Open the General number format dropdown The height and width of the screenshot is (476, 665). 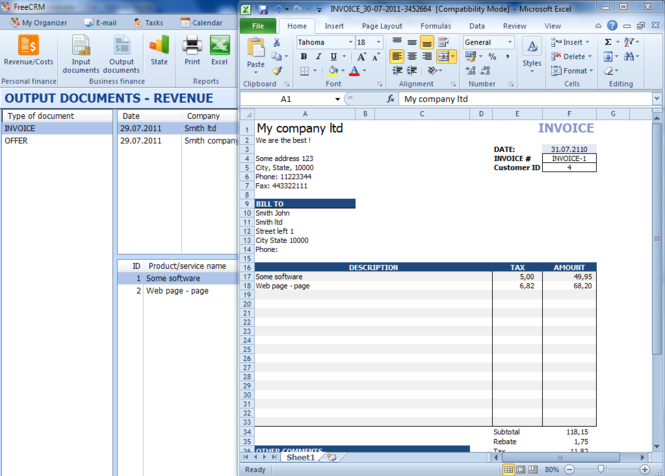coord(510,42)
